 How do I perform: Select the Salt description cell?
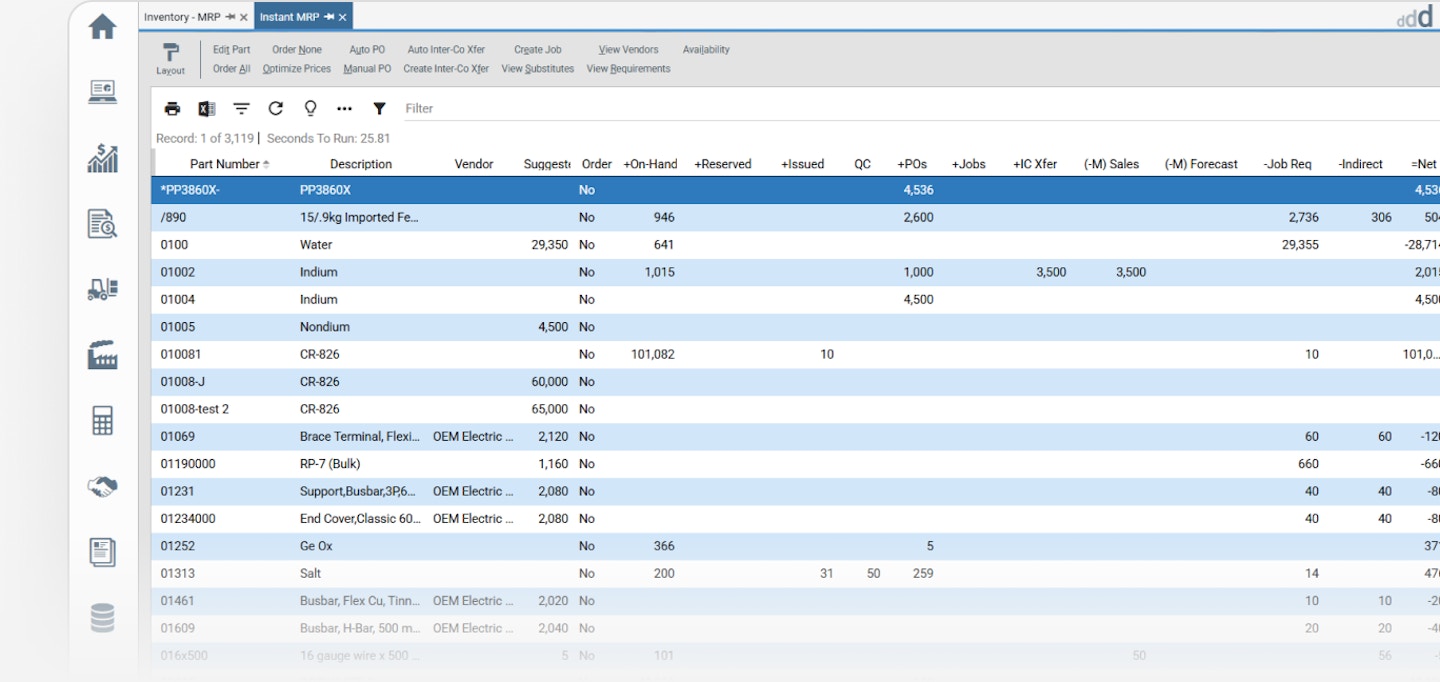[x=310, y=574]
